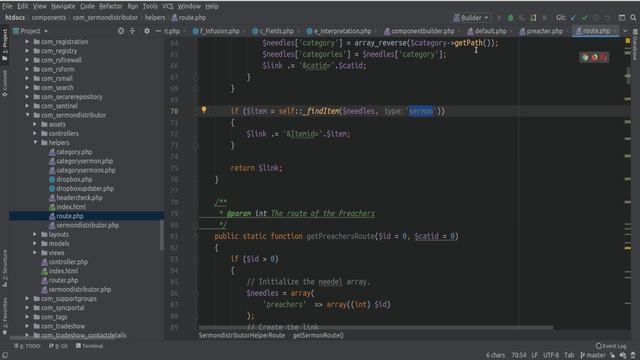Select dropboxupdater.php in project tree

85,189
